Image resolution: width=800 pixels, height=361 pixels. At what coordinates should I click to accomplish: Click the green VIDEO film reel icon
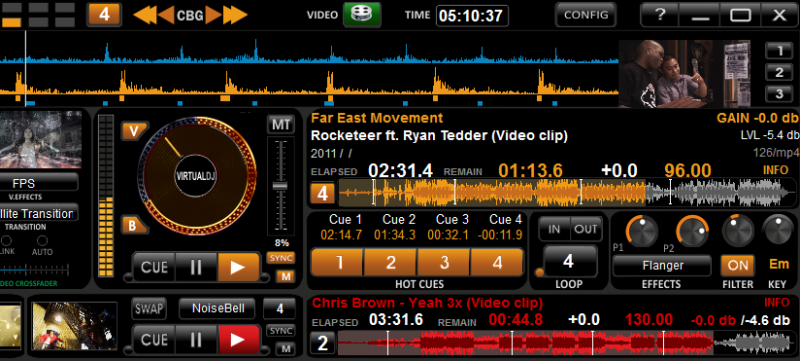point(362,15)
